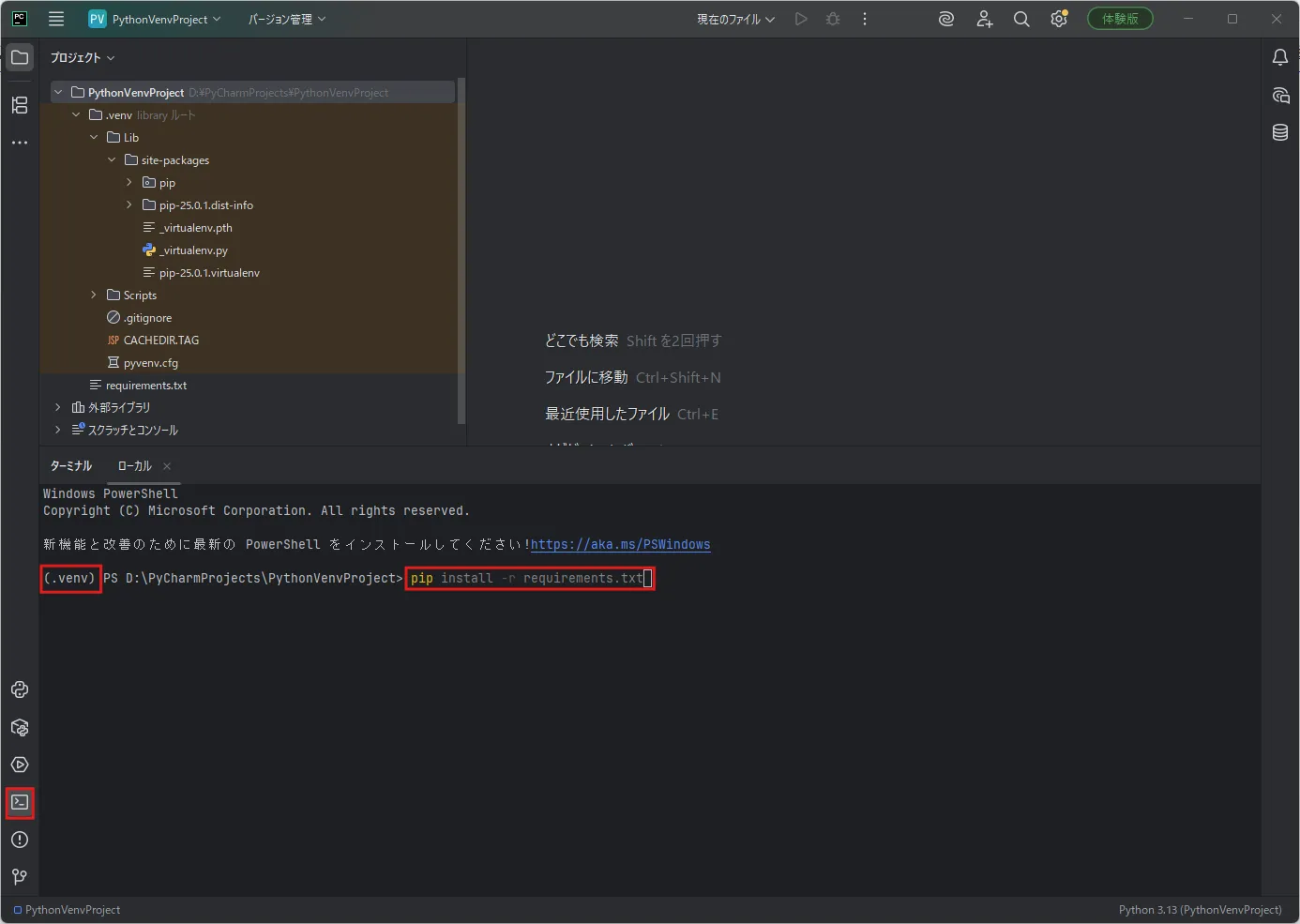Open the Structure tool window icon
Screen dimensions: 1300x924
pos(20,105)
